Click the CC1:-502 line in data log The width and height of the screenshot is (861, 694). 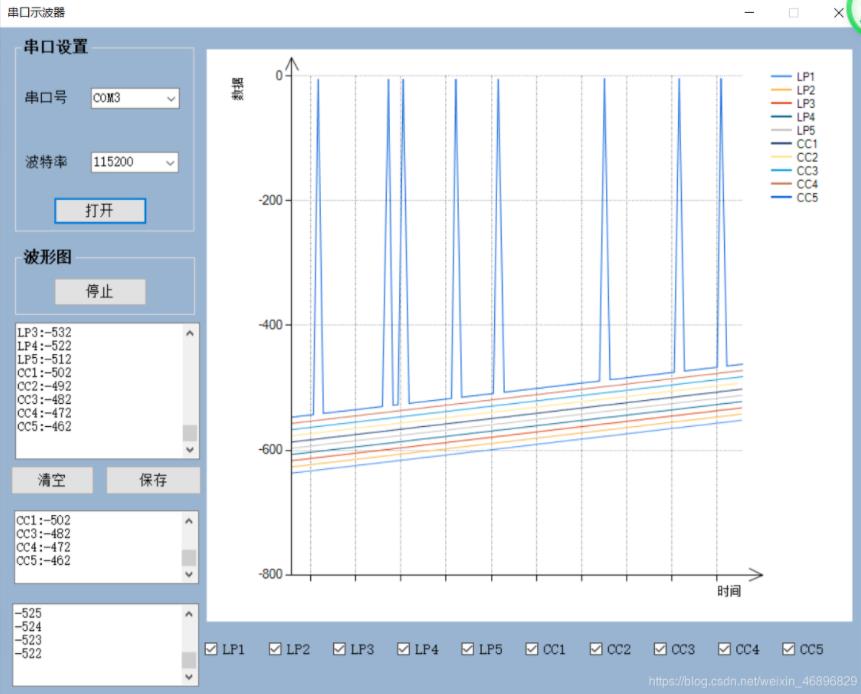[x=45, y=373]
